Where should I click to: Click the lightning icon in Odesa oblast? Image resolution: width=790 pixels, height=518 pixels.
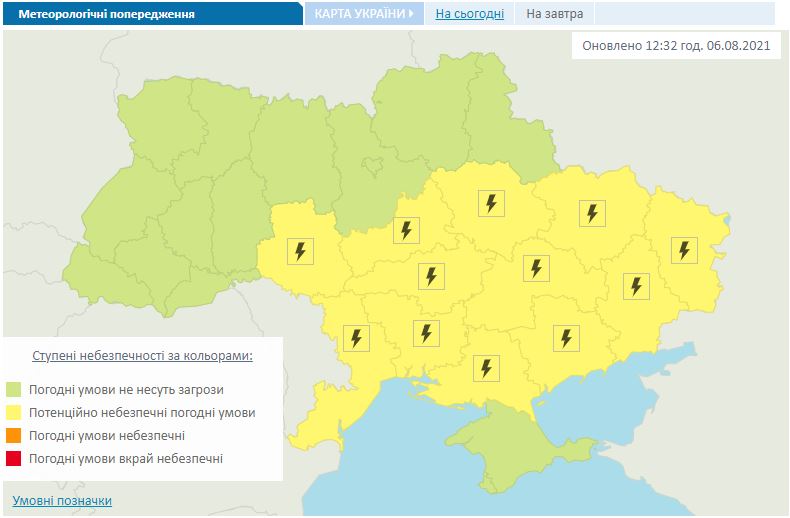355,338
